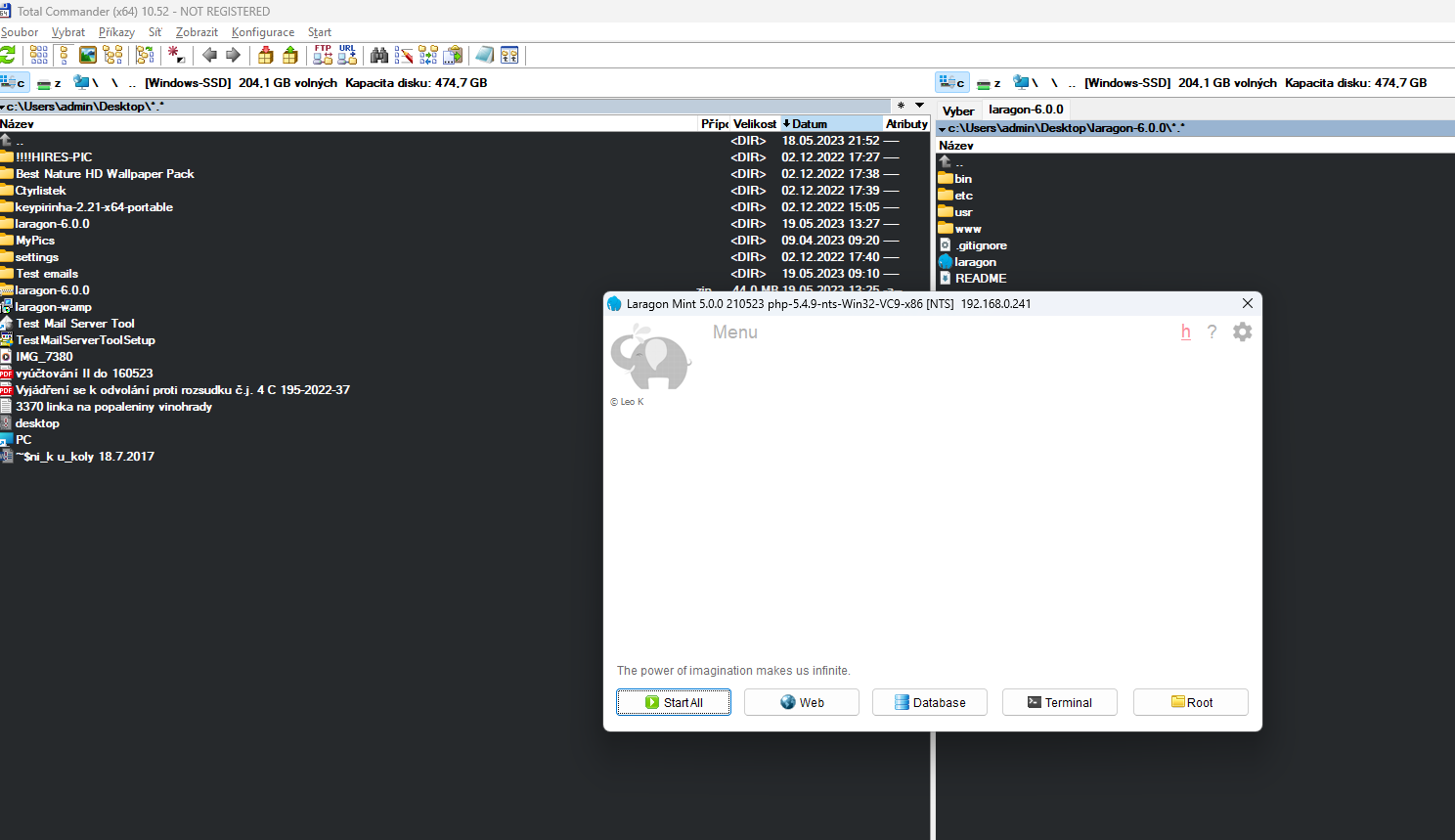The image size is (1455, 840).
Task: Expand right panel path history arrow
Action: (x=942, y=129)
